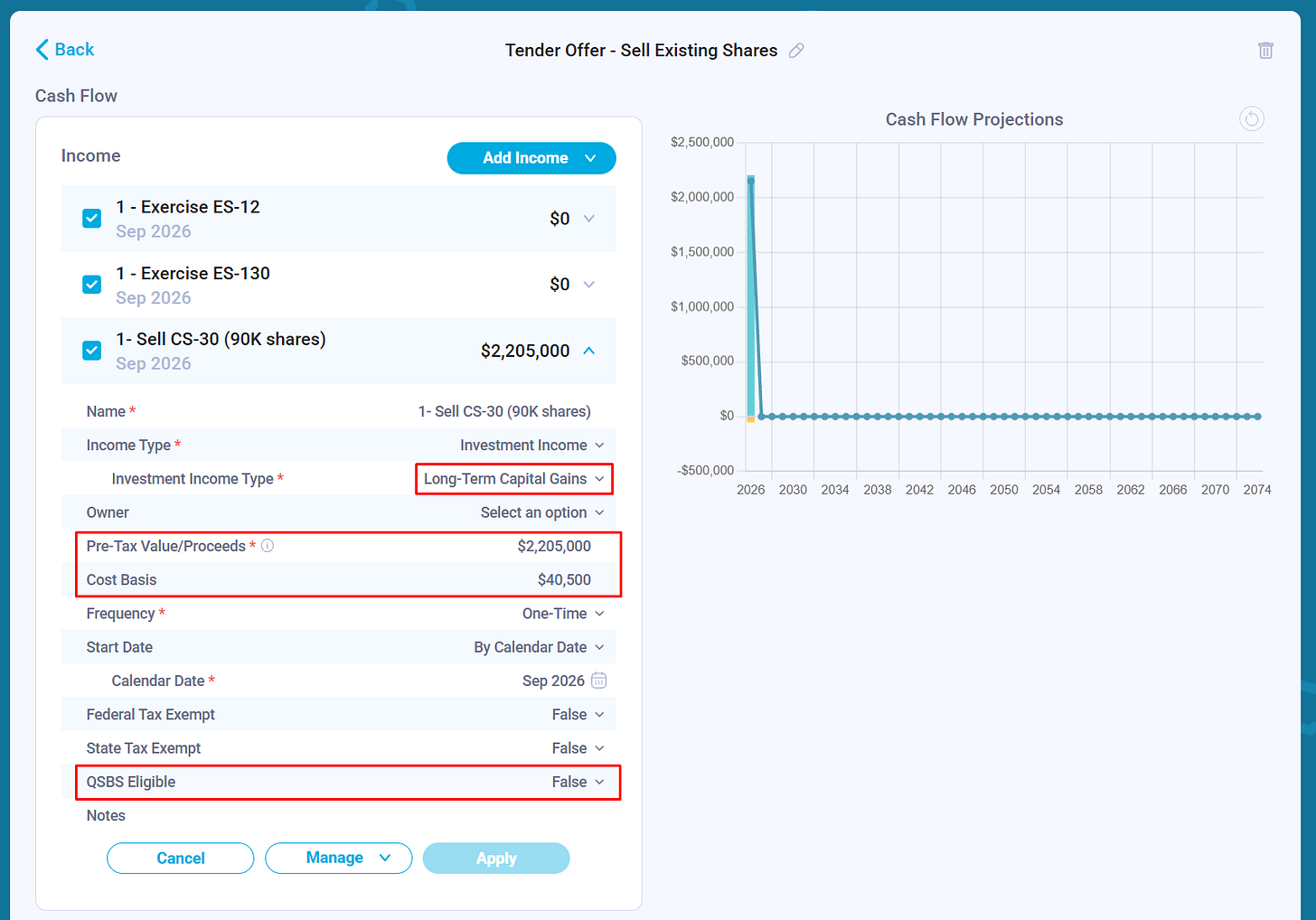Toggle the Sell CS-30 income checkbox
This screenshot has height=920, width=1316.
point(92,351)
